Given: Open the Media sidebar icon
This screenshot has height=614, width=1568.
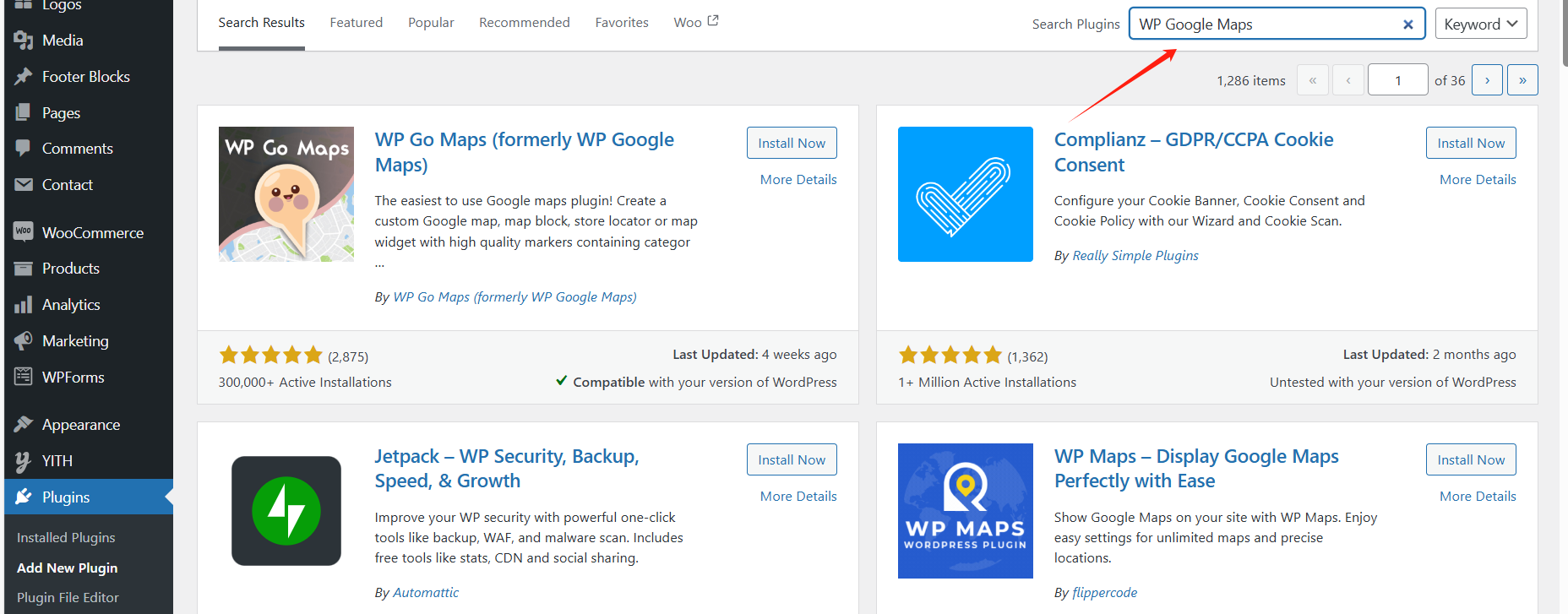Looking at the screenshot, I should point(23,41).
